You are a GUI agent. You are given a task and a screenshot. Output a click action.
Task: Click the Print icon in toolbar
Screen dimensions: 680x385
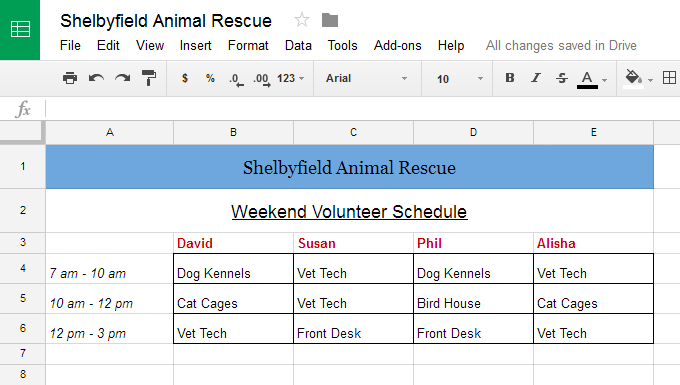pyautogui.click(x=70, y=78)
